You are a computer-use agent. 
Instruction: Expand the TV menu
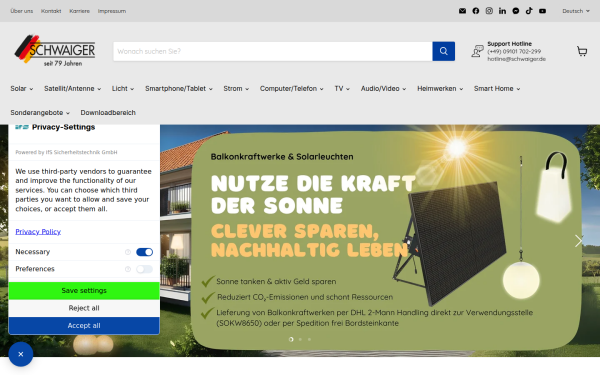tap(342, 88)
